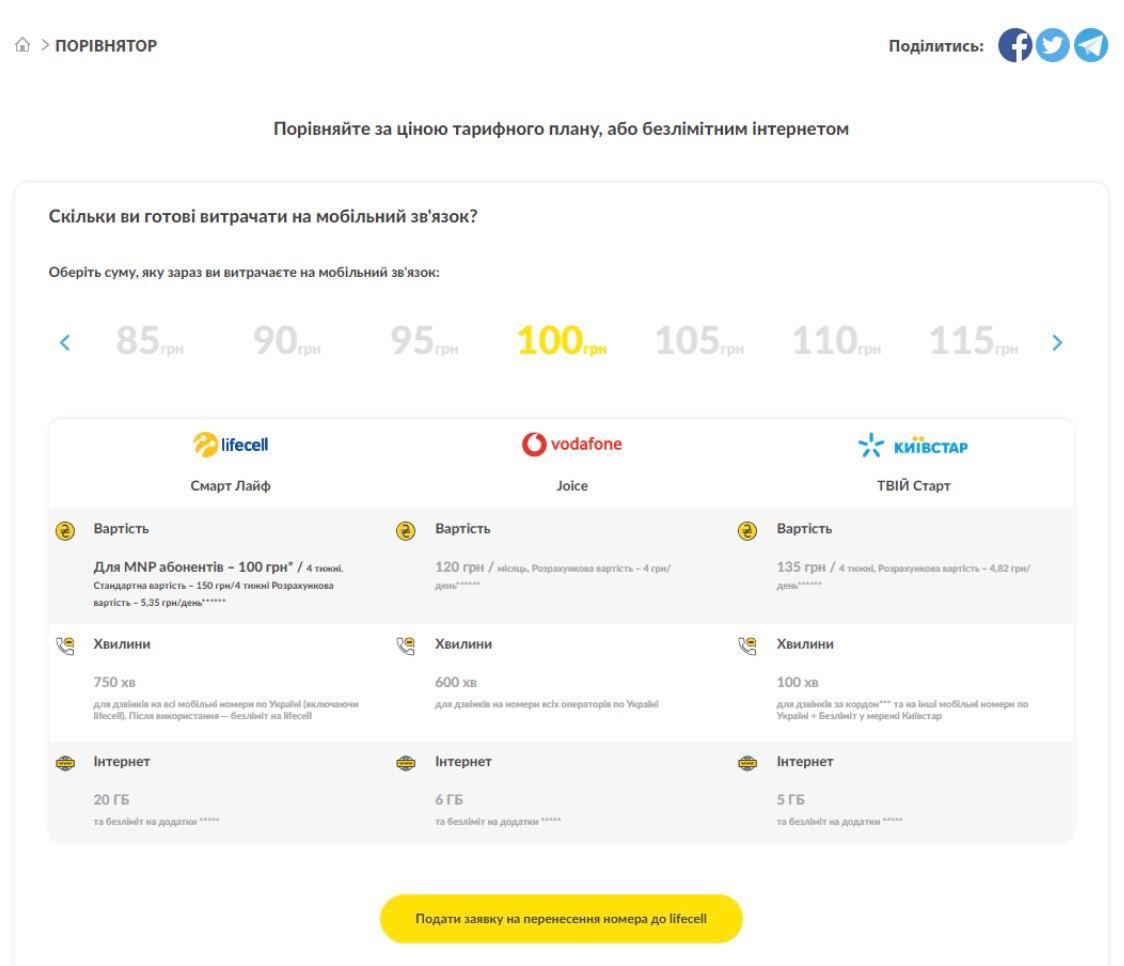Click lifecell's hryvnia cost icon
The width and height of the screenshot is (1124, 966).
point(65,531)
